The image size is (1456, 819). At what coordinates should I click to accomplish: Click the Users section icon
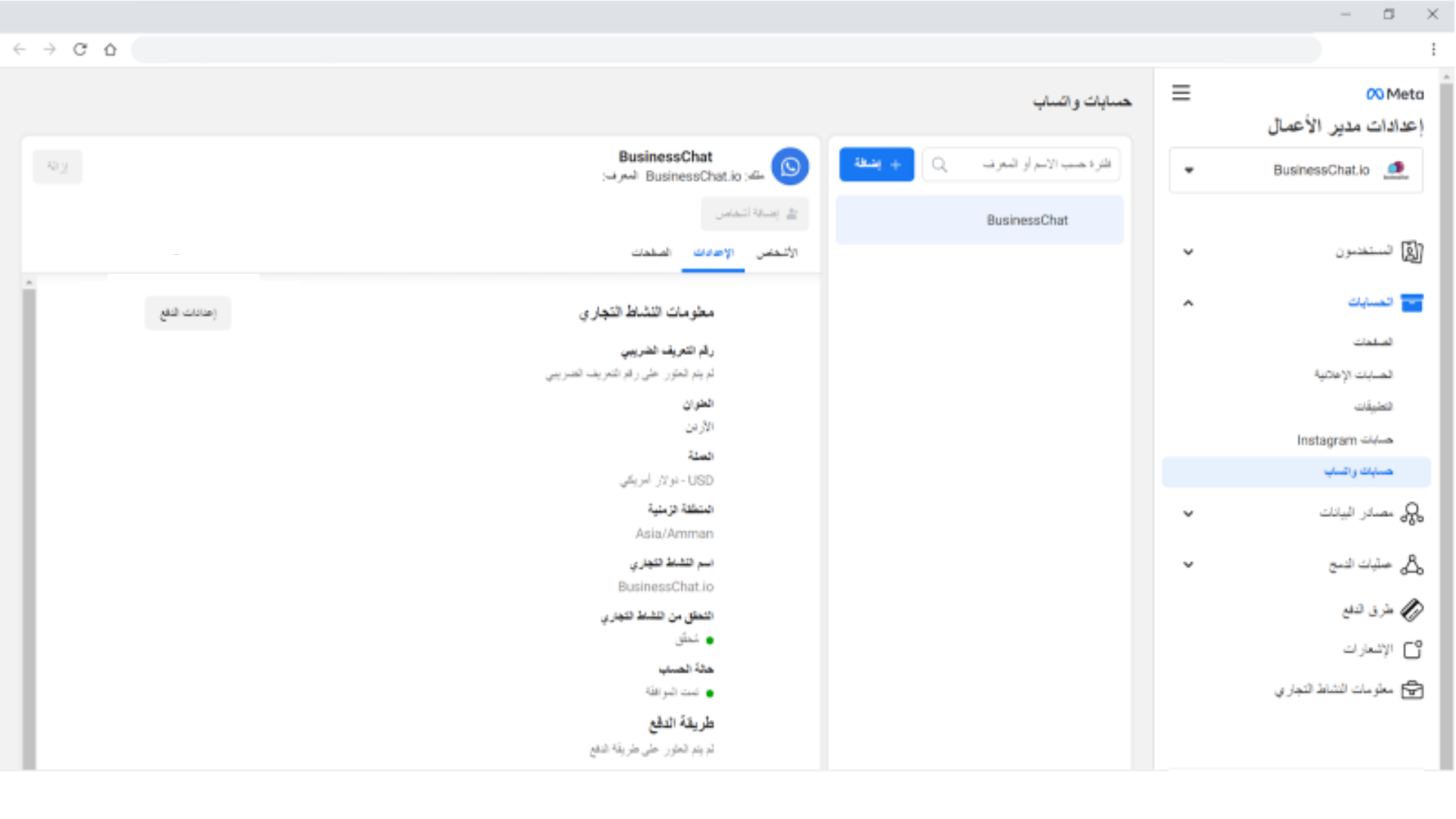tap(1411, 252)
